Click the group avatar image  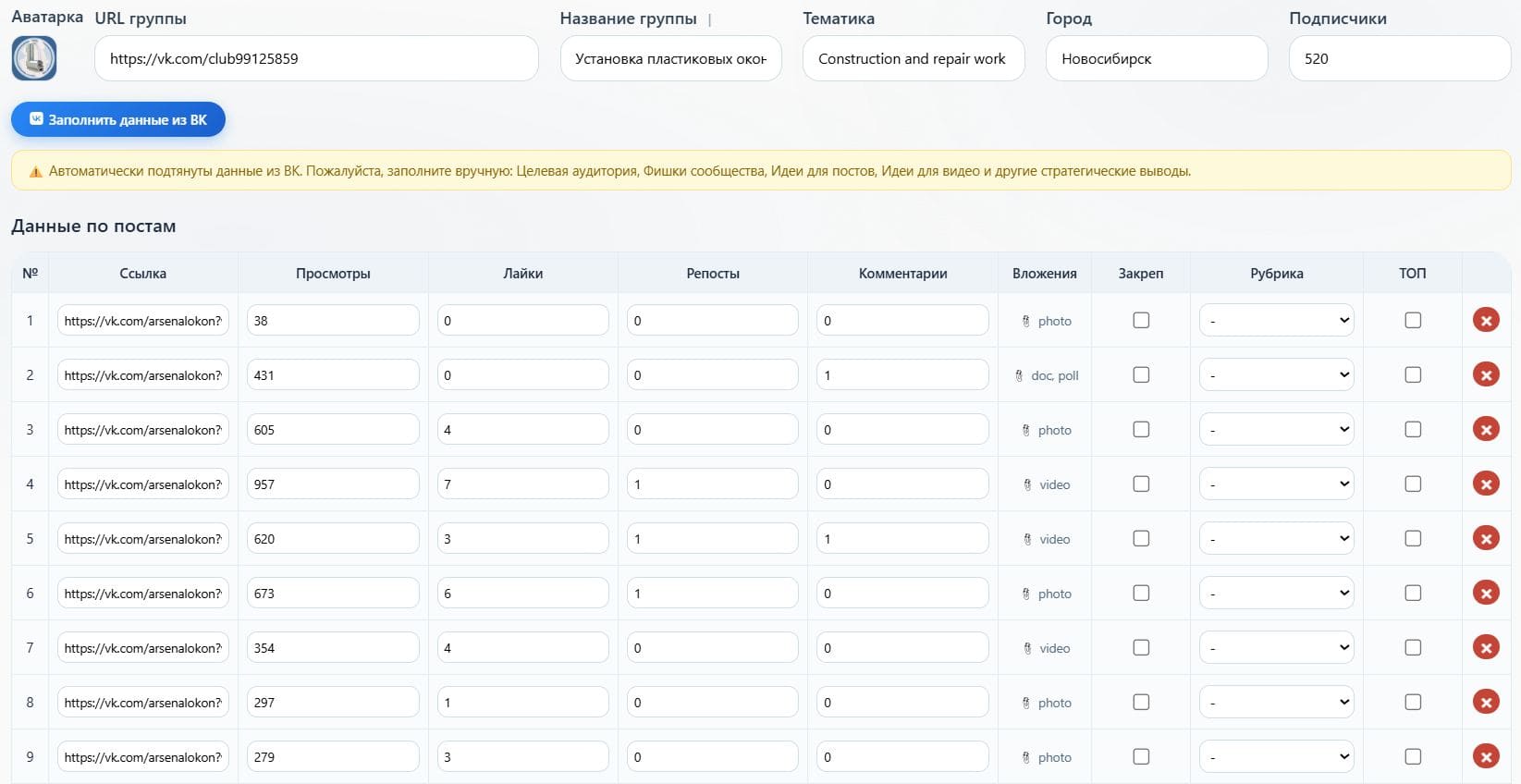[34, 58]
